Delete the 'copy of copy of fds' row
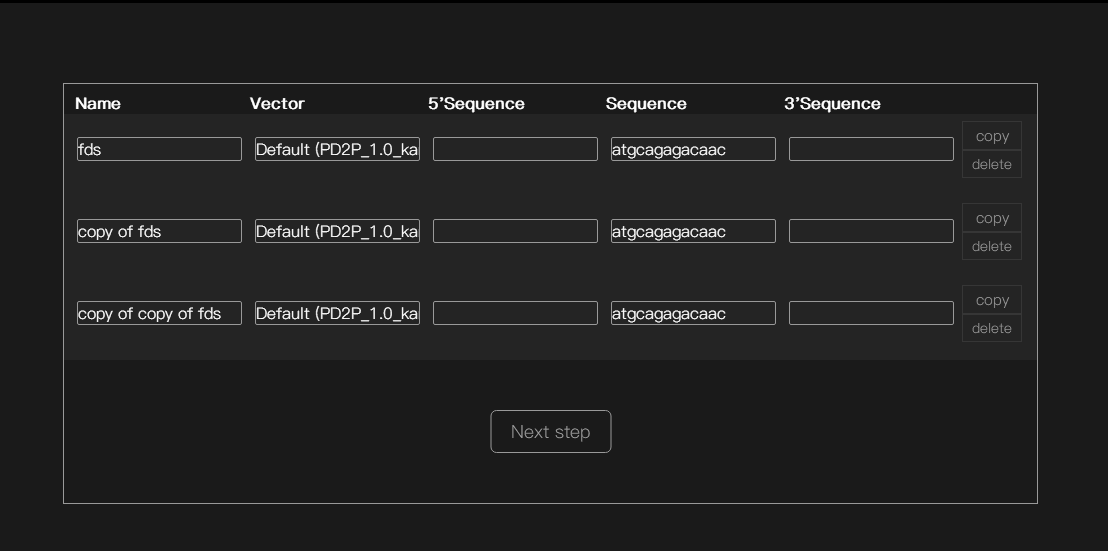This screenshot has height=551, width=1108. 991,328
